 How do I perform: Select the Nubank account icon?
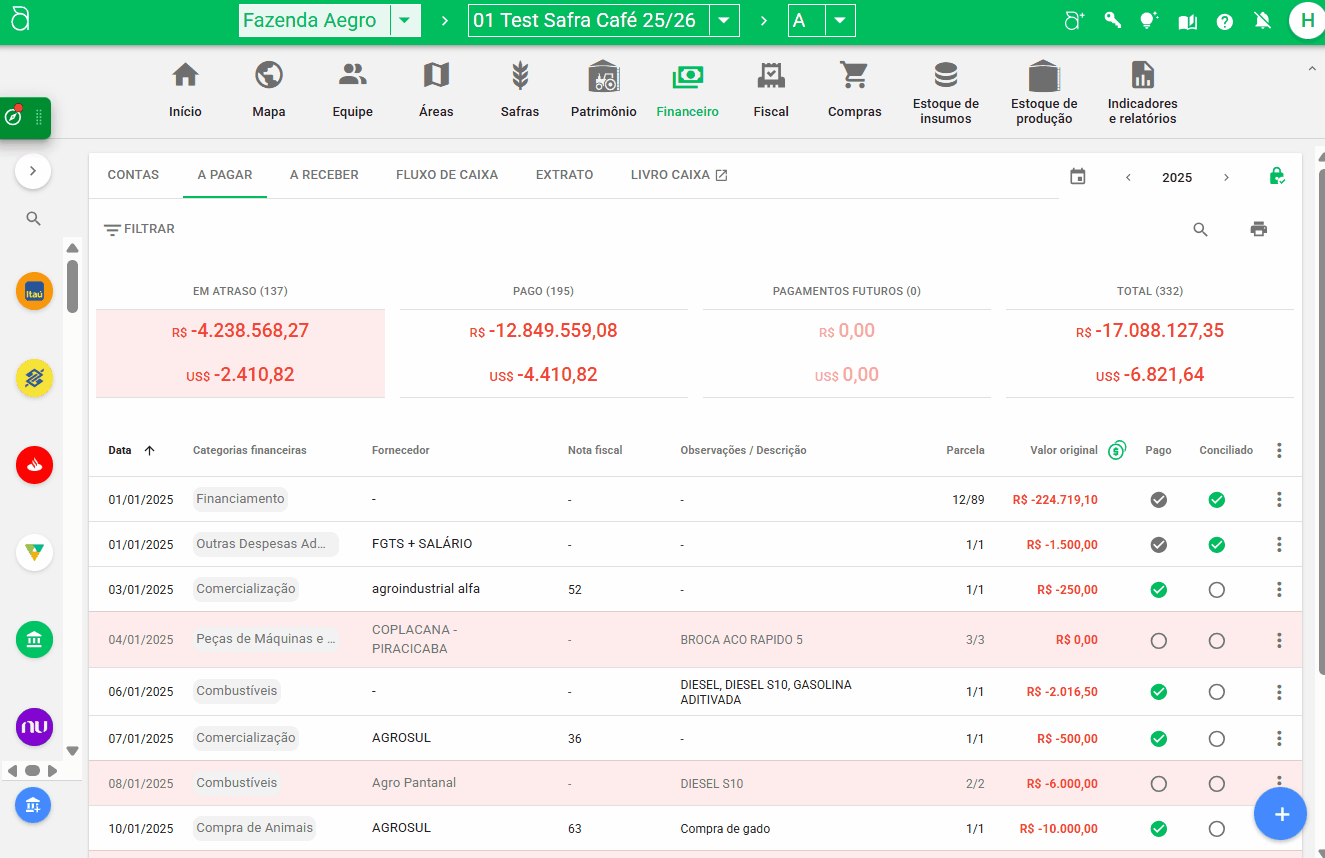tap(34, 726)
